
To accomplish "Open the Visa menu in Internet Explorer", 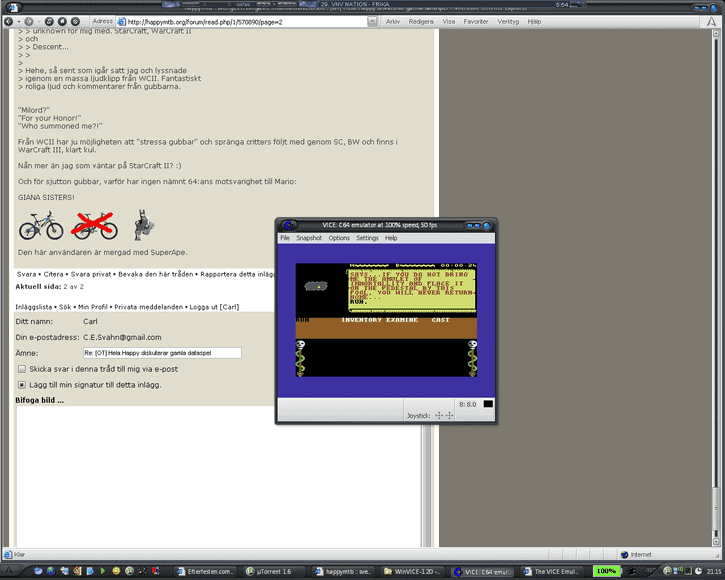I will (x=449, y=21).
